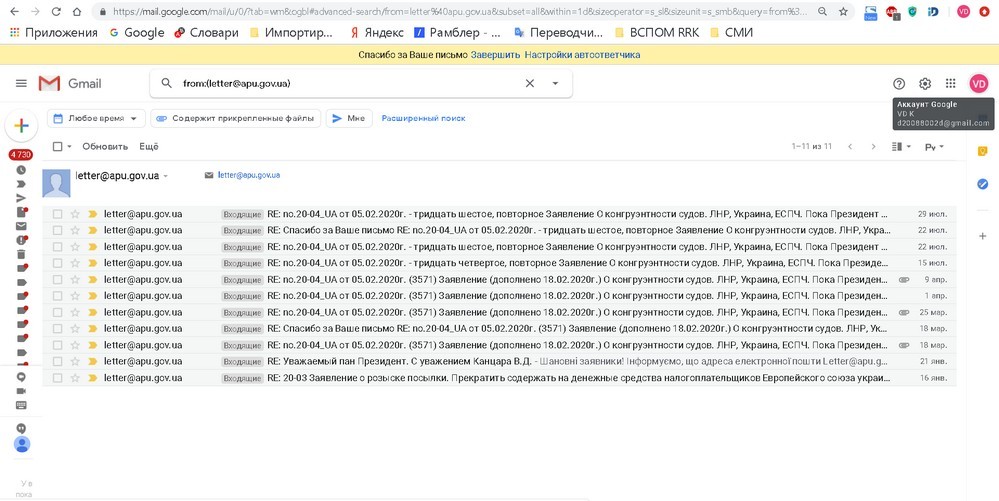Open the Приложения bookmarks bar item
The image size is (999, 501).
[54, 33]
